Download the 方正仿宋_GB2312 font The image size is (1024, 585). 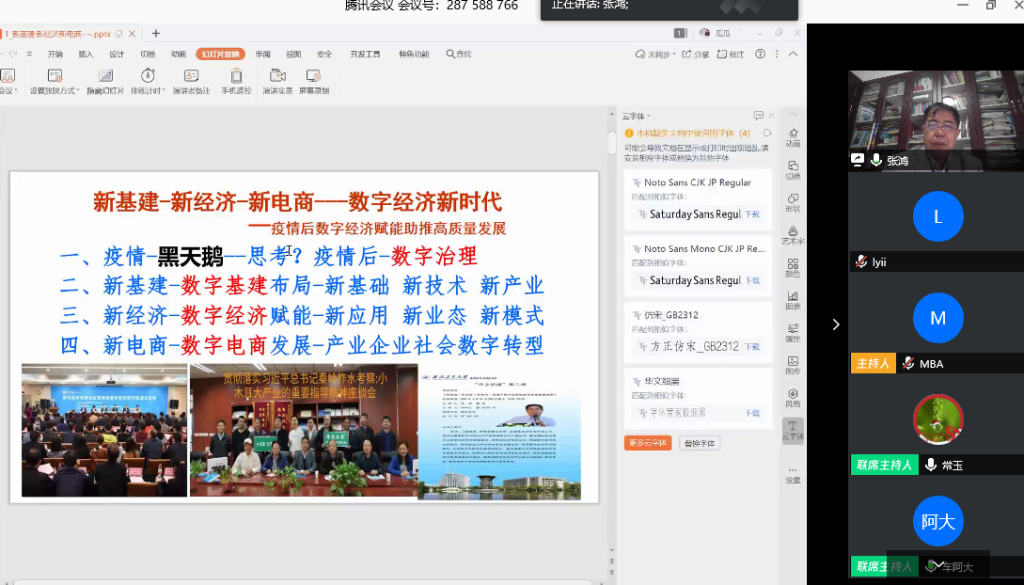pyautogui.click(x=753, y=346)
